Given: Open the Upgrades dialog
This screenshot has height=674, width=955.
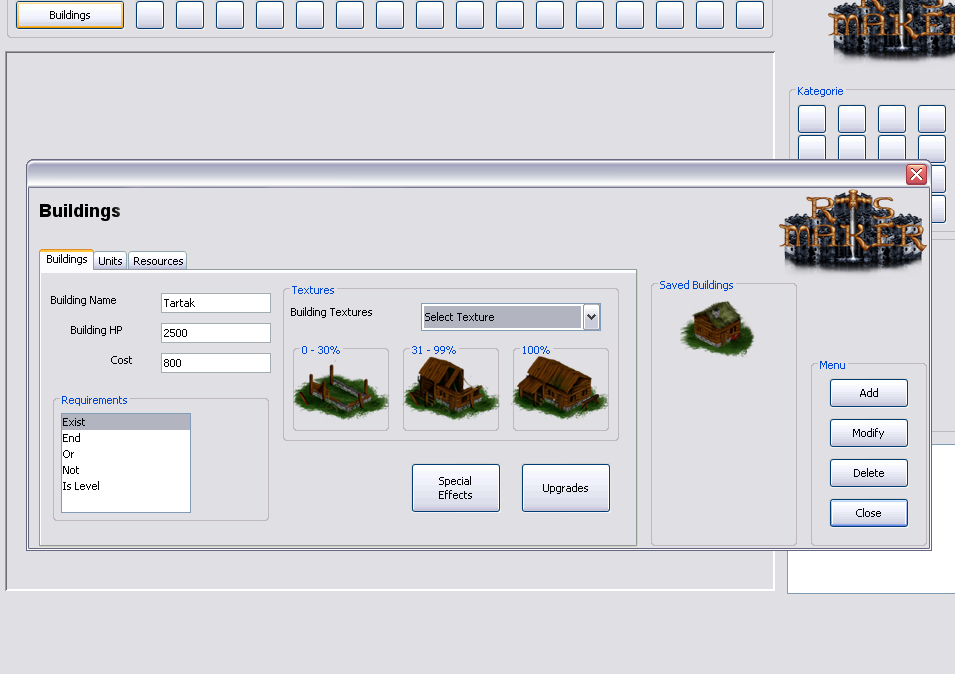Looking at the screenshot, I should click(565, 487).
